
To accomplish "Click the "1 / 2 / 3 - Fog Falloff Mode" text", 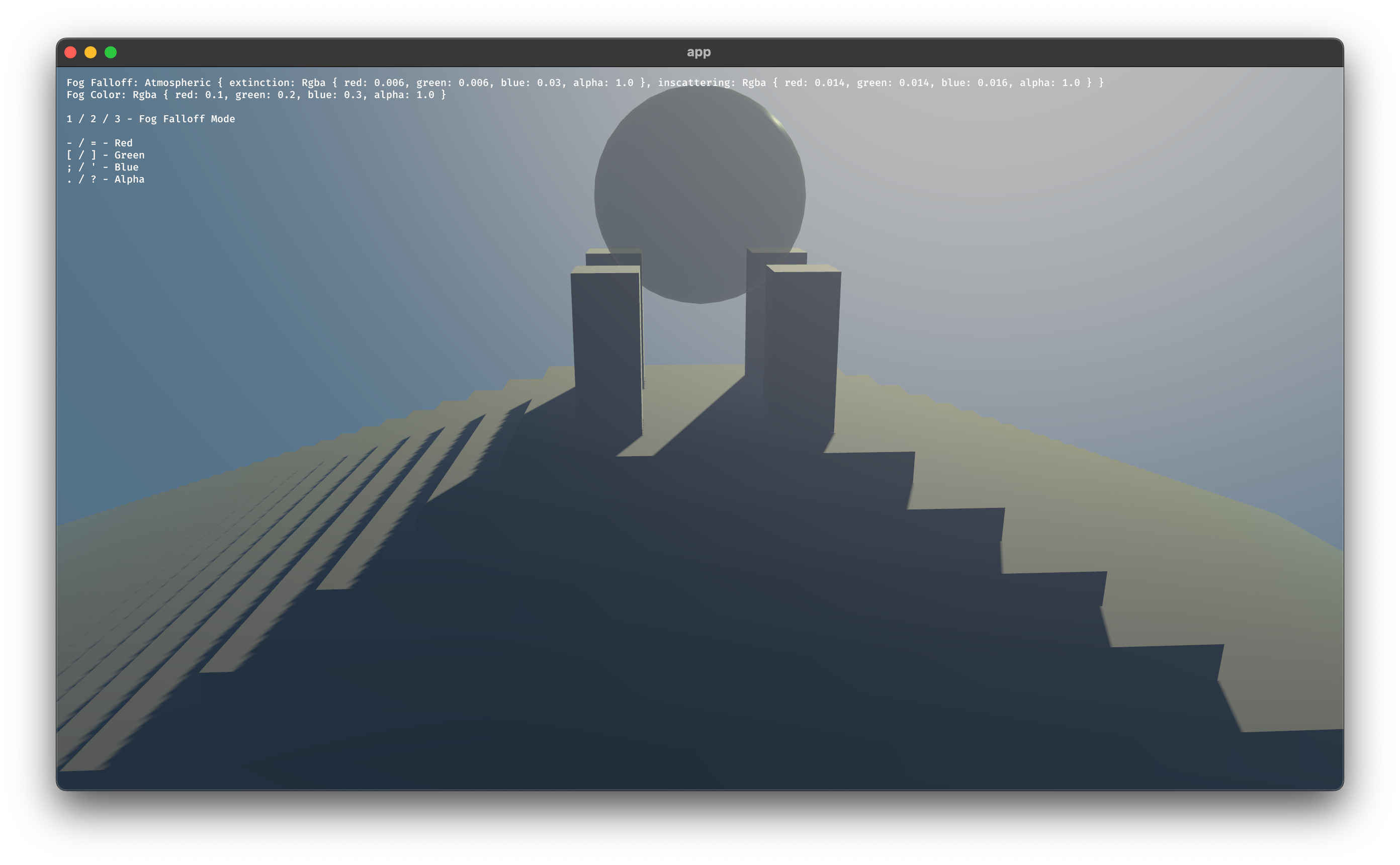I will click(150, 119).
